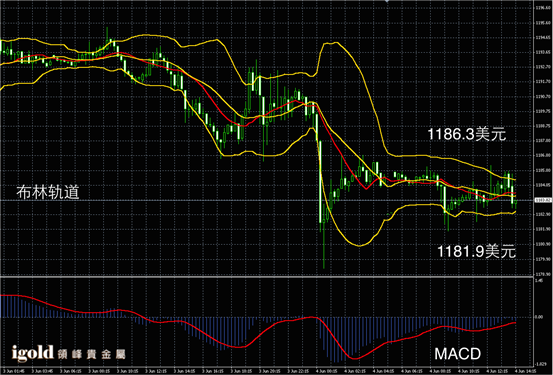Click the divider between price chart and MACD
The height and width of the screenshot is (375, 553).
(x=267, y=277)
